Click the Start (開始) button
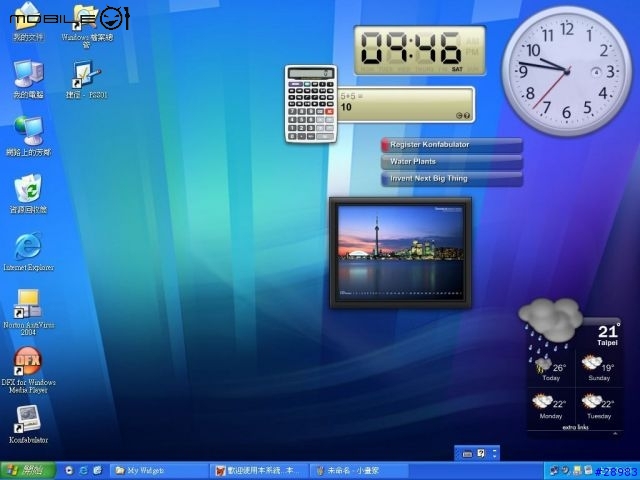 pos(28,471)
